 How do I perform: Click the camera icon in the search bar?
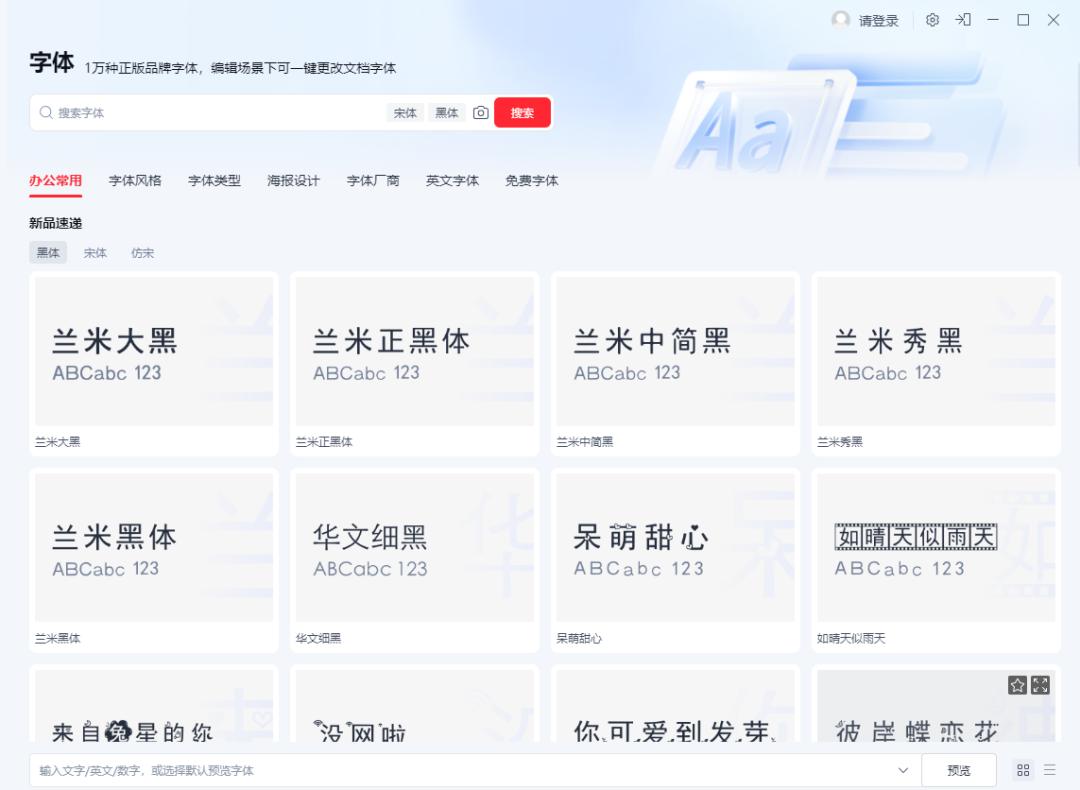click(480, 113)
